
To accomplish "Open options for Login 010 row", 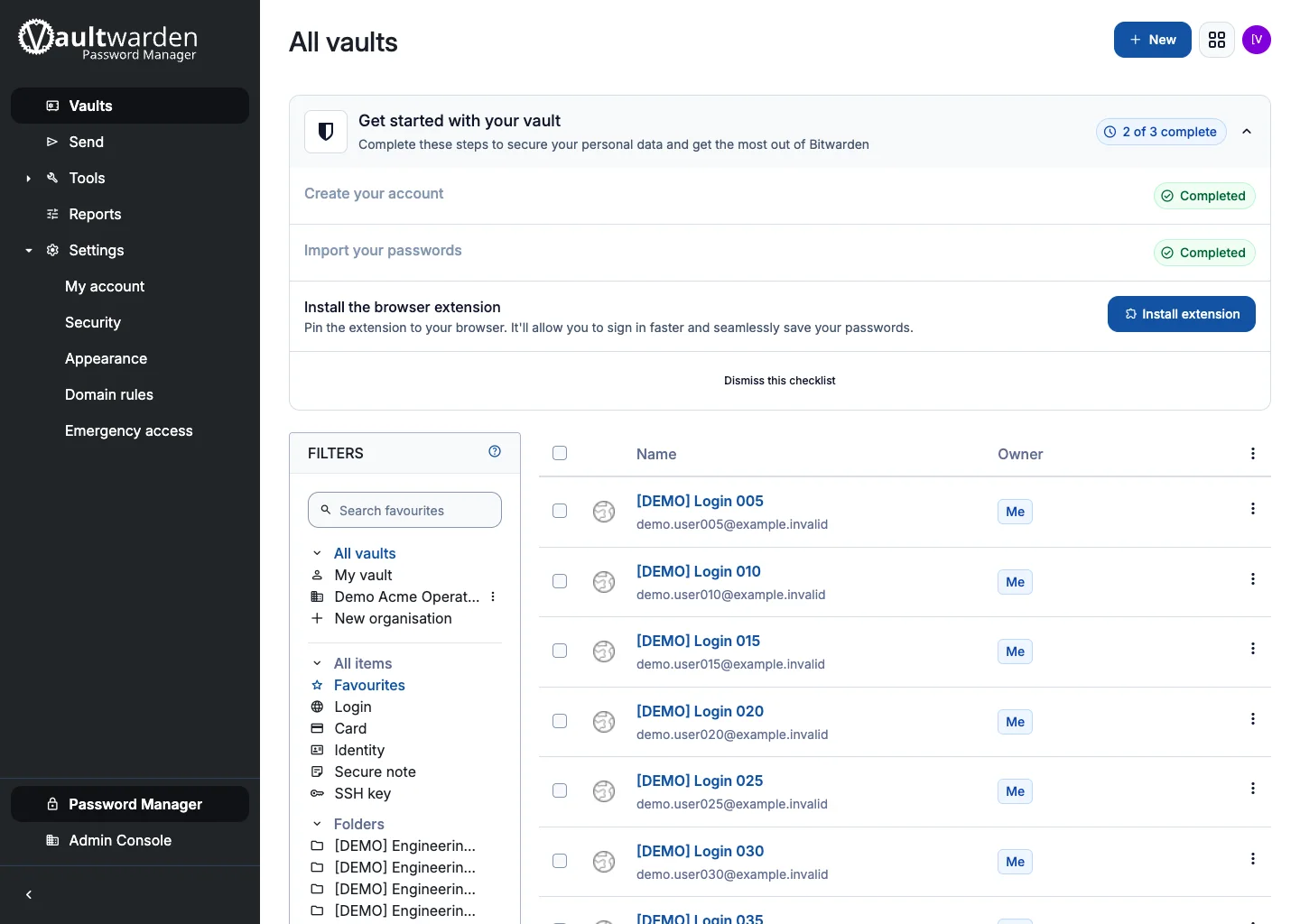I will (x=1253, y=579).
